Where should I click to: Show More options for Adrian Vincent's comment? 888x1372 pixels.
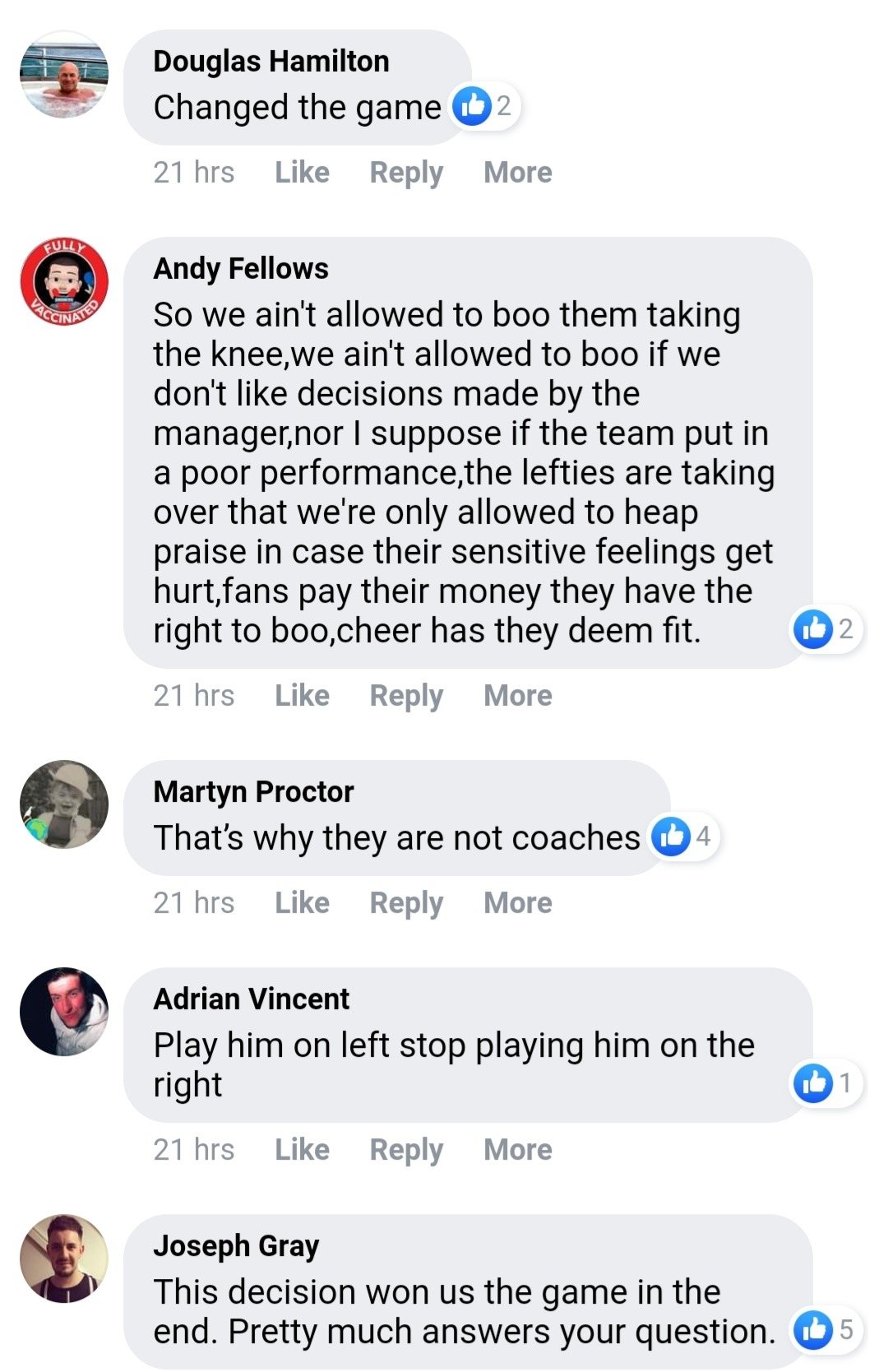click(x=517, y=1150)
